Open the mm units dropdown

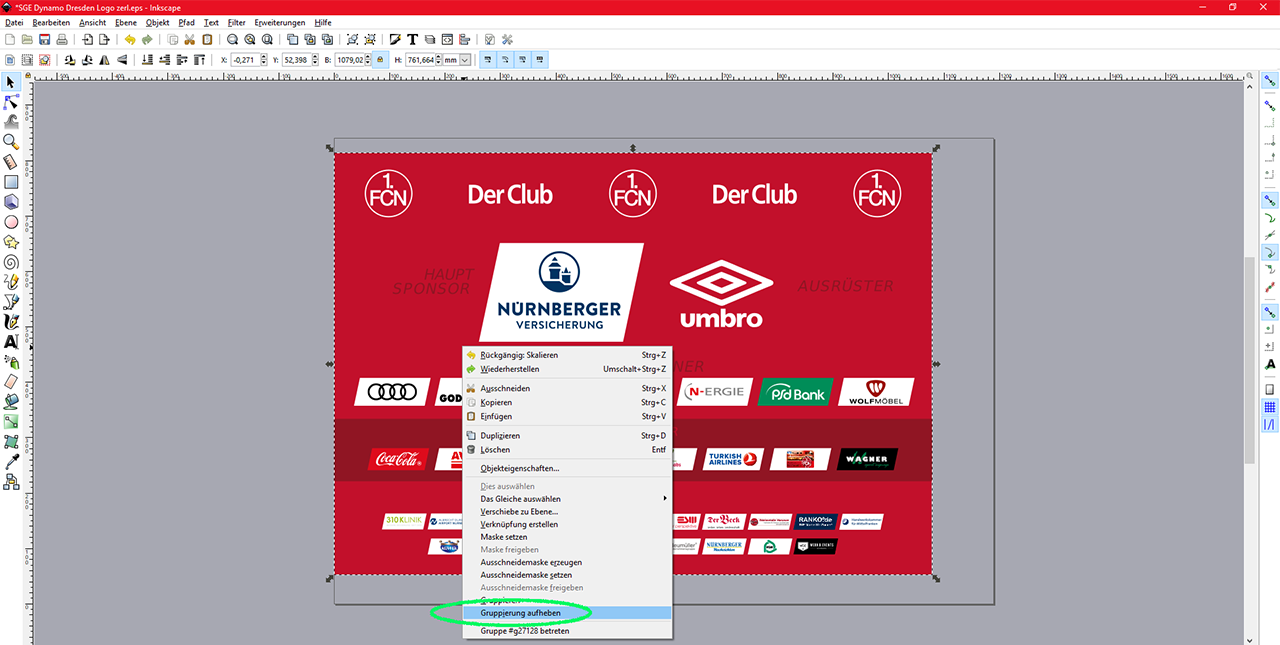tap(465, 60)
